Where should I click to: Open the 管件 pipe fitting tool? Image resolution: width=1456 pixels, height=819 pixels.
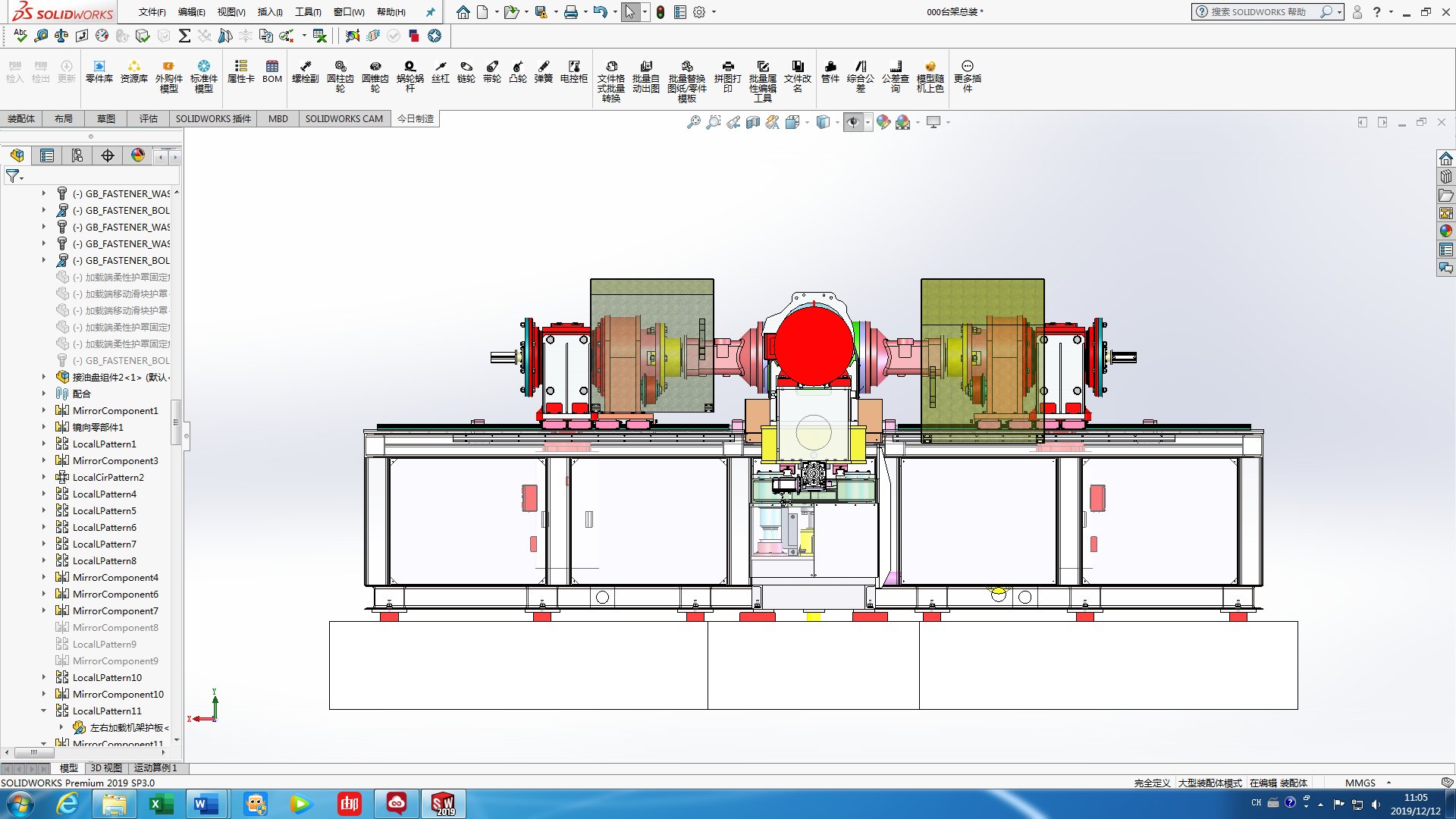830,72
